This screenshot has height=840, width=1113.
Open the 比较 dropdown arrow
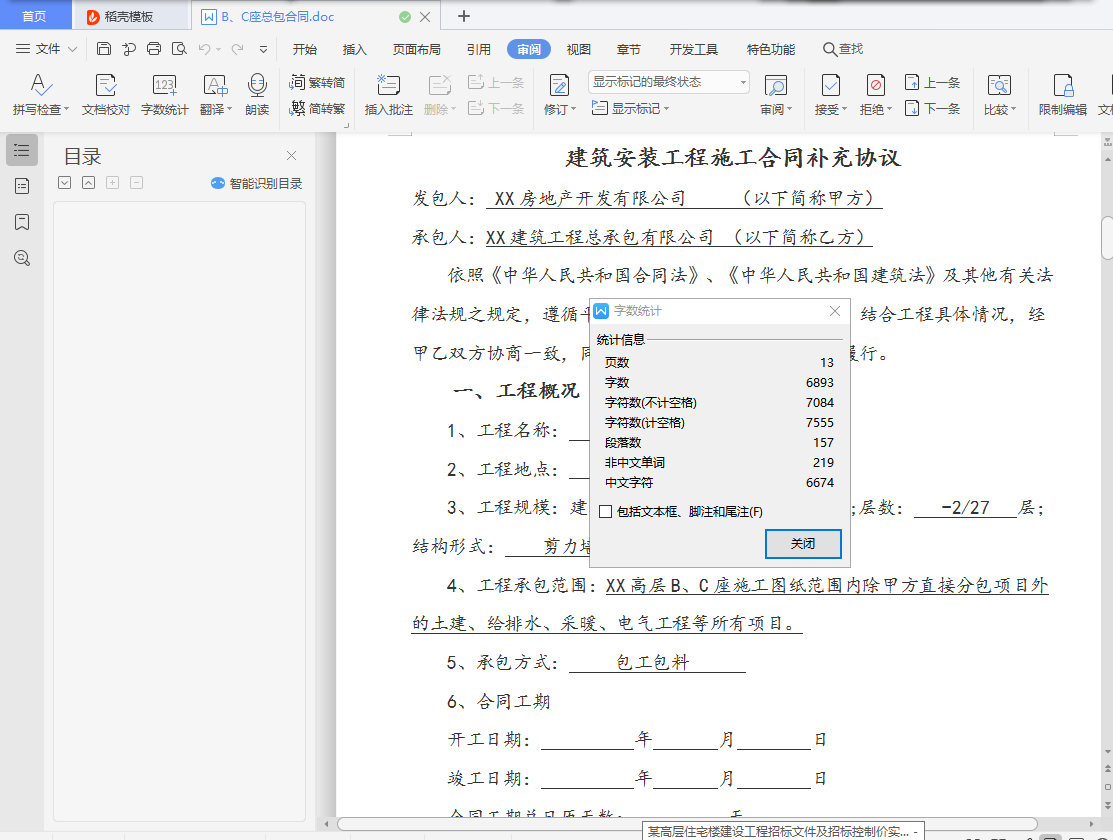pyautogui.click(x=1014, y=109)
